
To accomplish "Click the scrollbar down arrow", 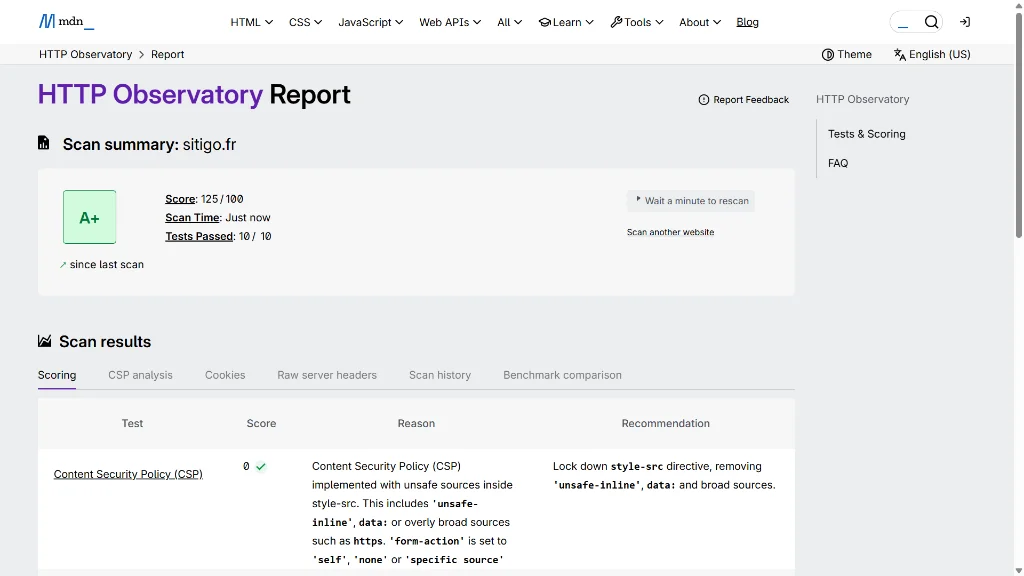I will [1019, 571].
